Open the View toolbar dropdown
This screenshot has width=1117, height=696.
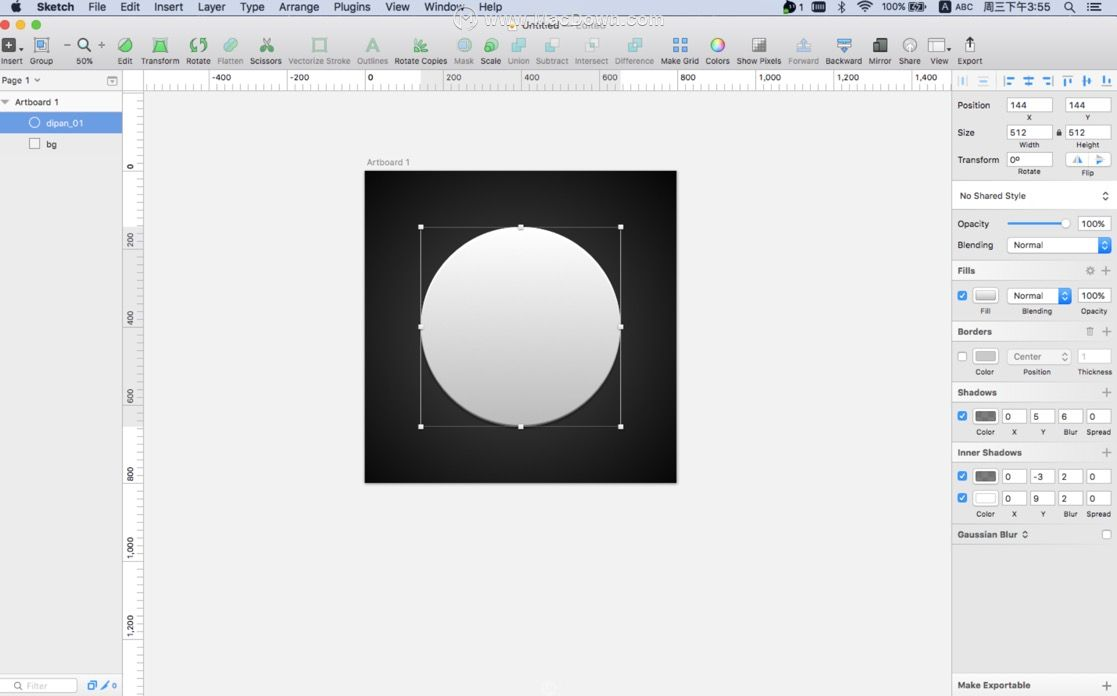pos(939,46)
